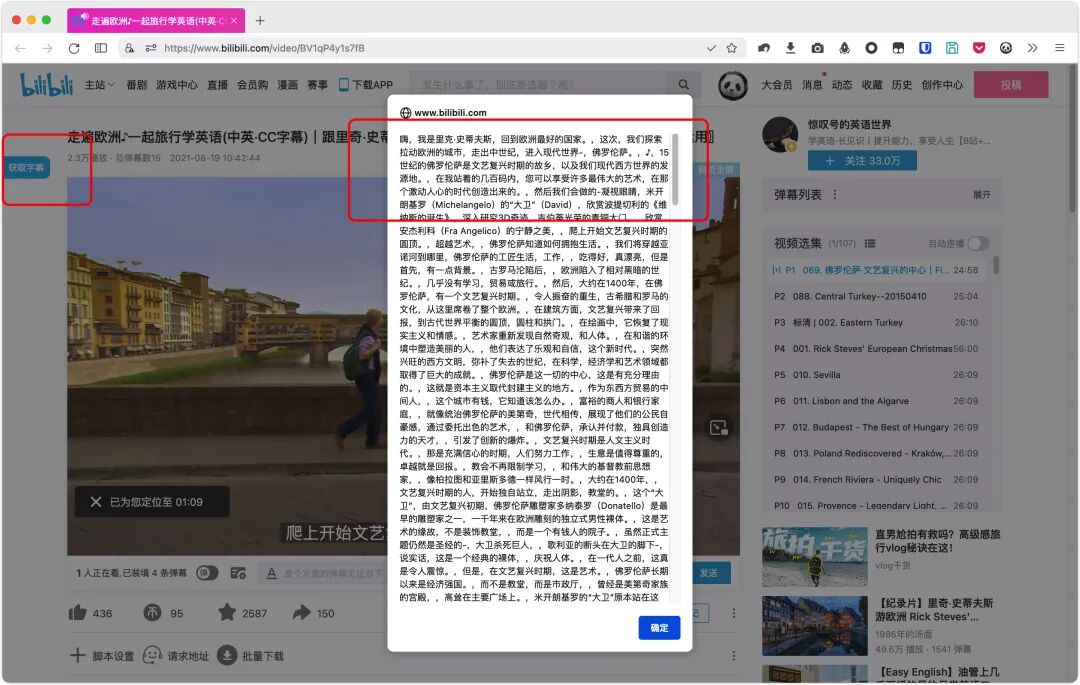This screenshot has width=1080, height=685.
Task: Confirm the dialog with 确定 button
Action: point(659,627)
